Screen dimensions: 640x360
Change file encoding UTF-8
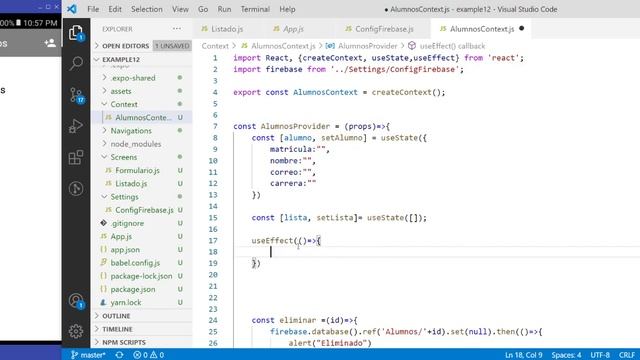click(600, 355)
